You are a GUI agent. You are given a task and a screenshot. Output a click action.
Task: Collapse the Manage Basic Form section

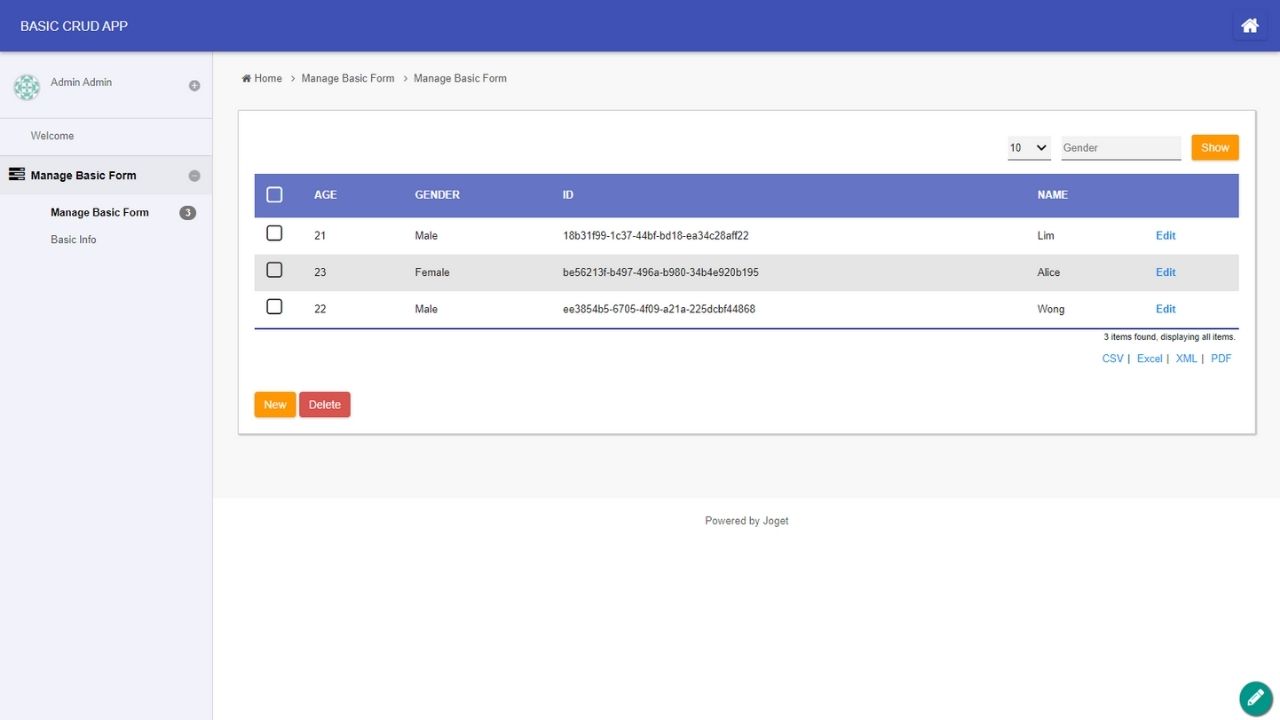click(194, 176)
